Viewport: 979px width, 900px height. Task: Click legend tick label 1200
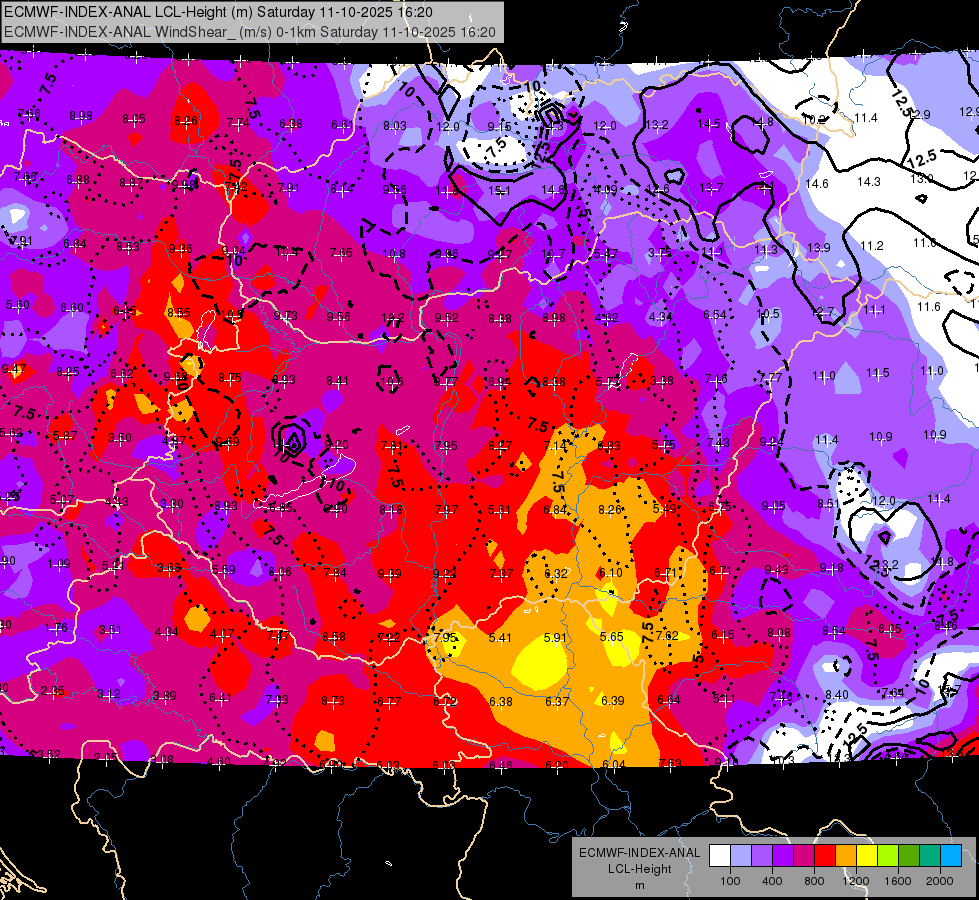[855, 881]
